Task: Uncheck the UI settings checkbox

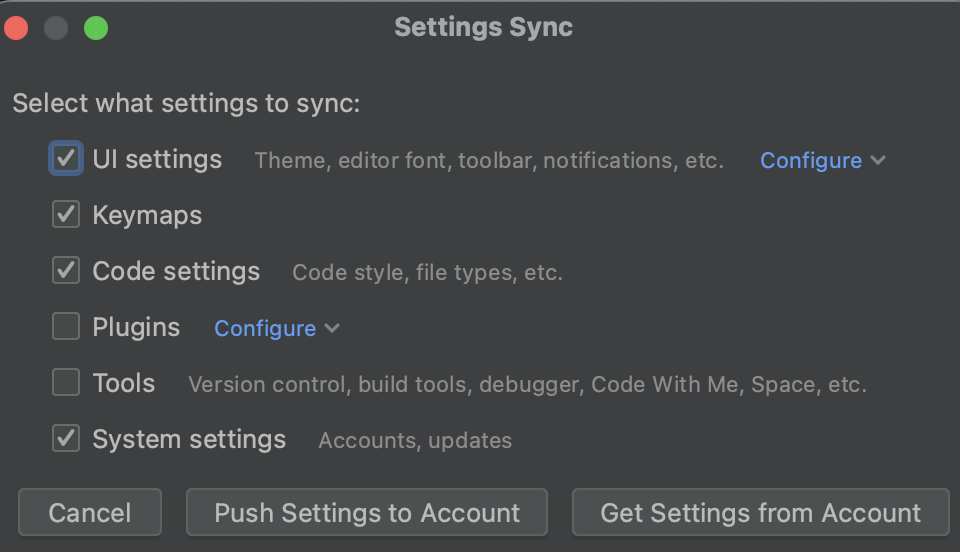Action: tap(66, 159)
